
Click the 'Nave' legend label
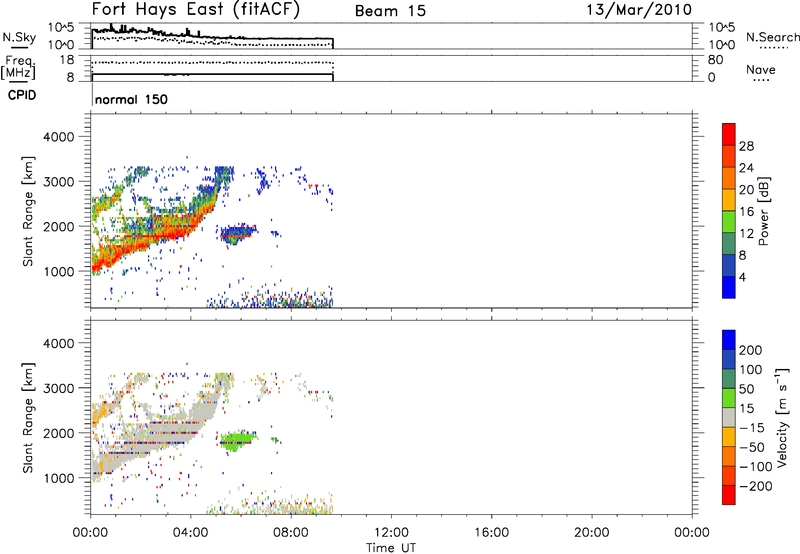(x=761, y=69)
